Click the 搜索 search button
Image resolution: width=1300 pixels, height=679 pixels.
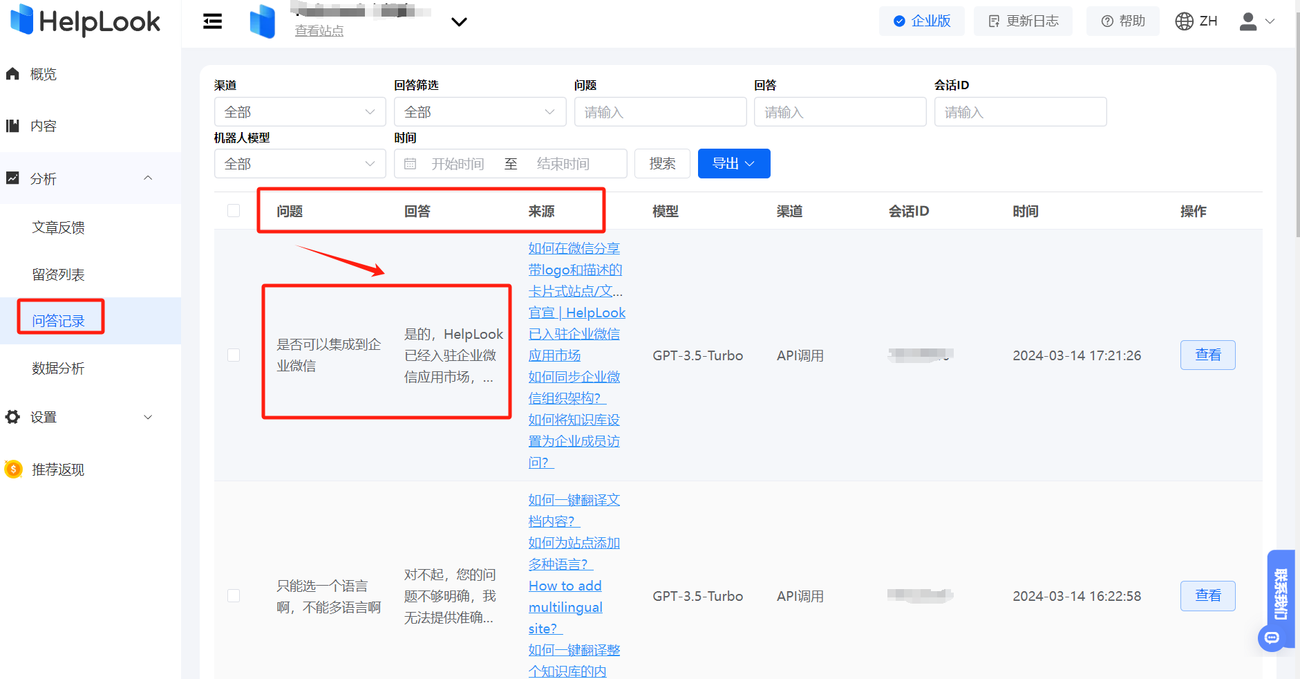coord(662,164)
